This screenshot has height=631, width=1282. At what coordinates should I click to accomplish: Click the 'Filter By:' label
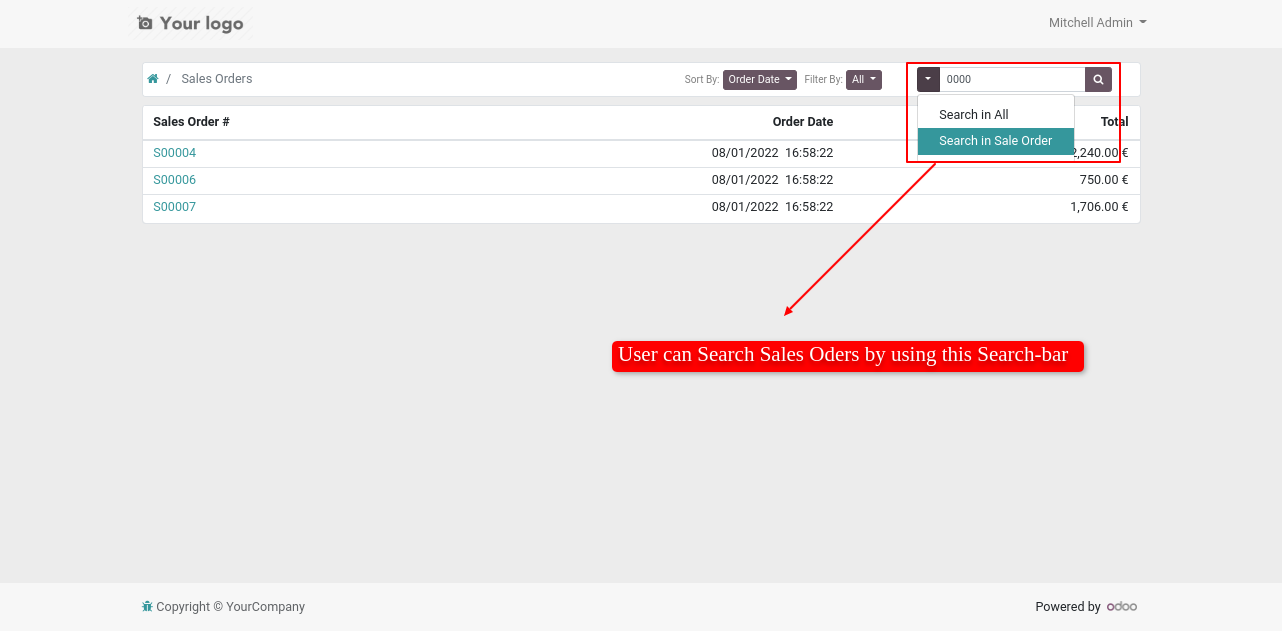824,80
